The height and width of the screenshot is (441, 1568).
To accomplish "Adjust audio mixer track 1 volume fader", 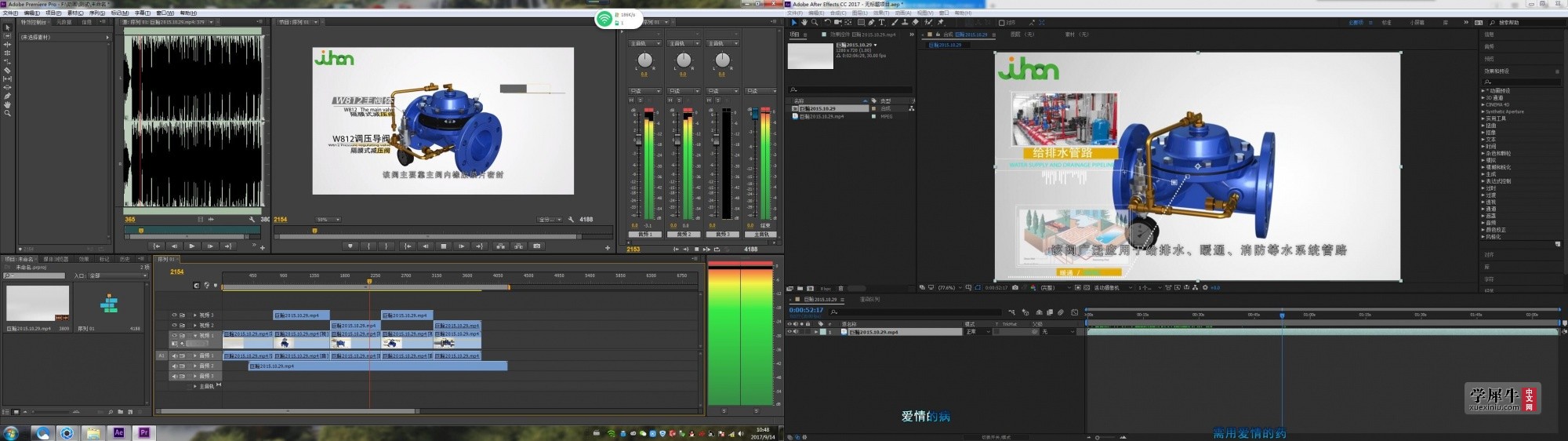I will pos(638,140).
